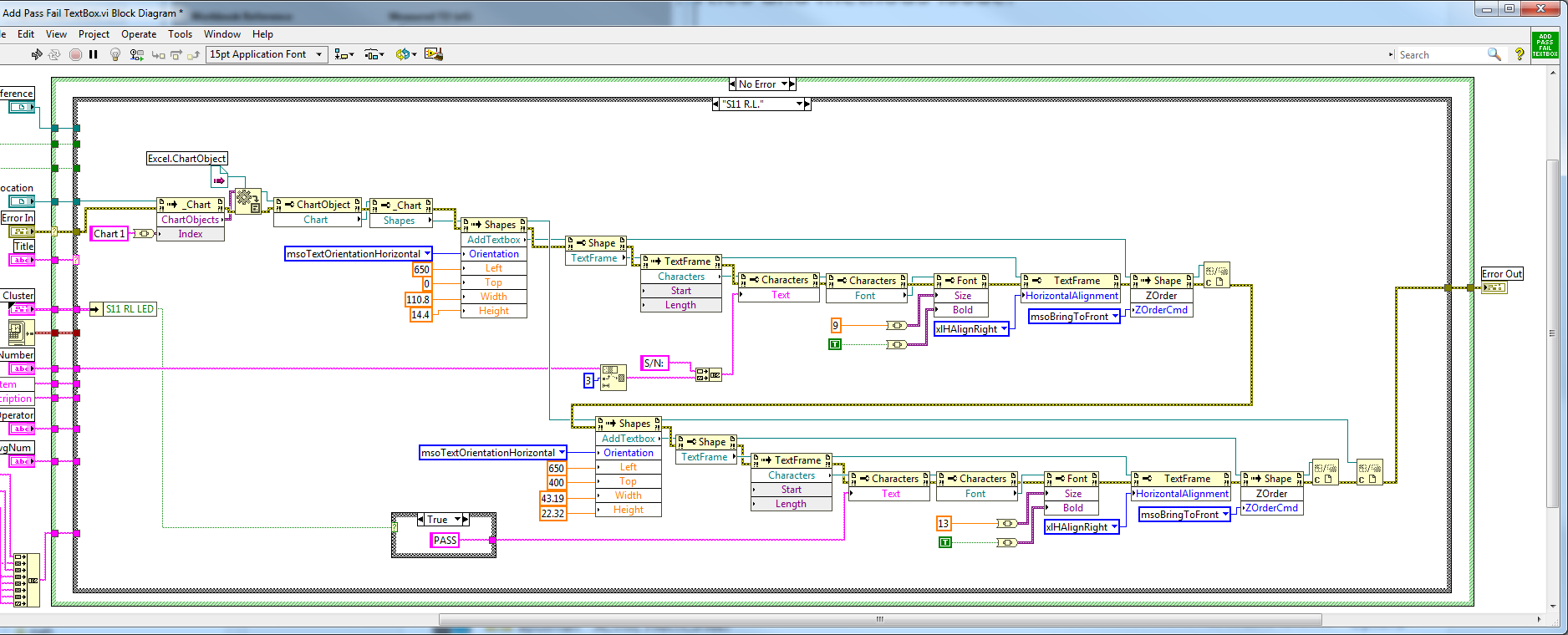Viewport: 1568px width, 635px height.
Task: Open the Reorder dropdown in toolbar
Action: point(405,54)
